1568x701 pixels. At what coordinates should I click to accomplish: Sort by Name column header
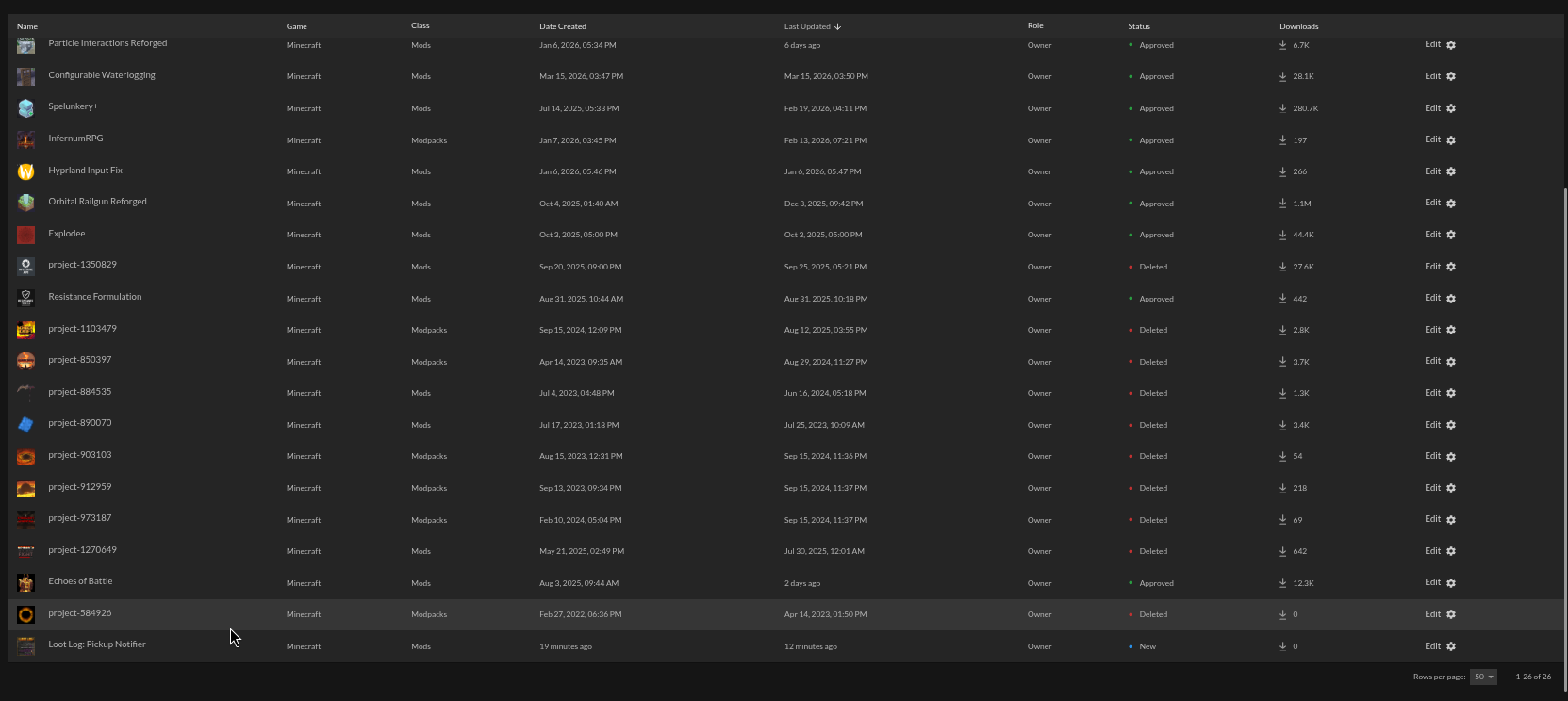(27, 26)
